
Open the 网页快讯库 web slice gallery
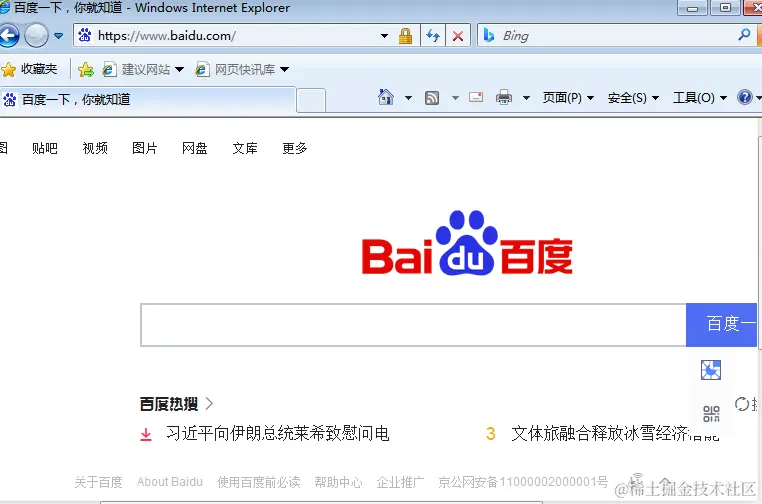tap(236, 70)
